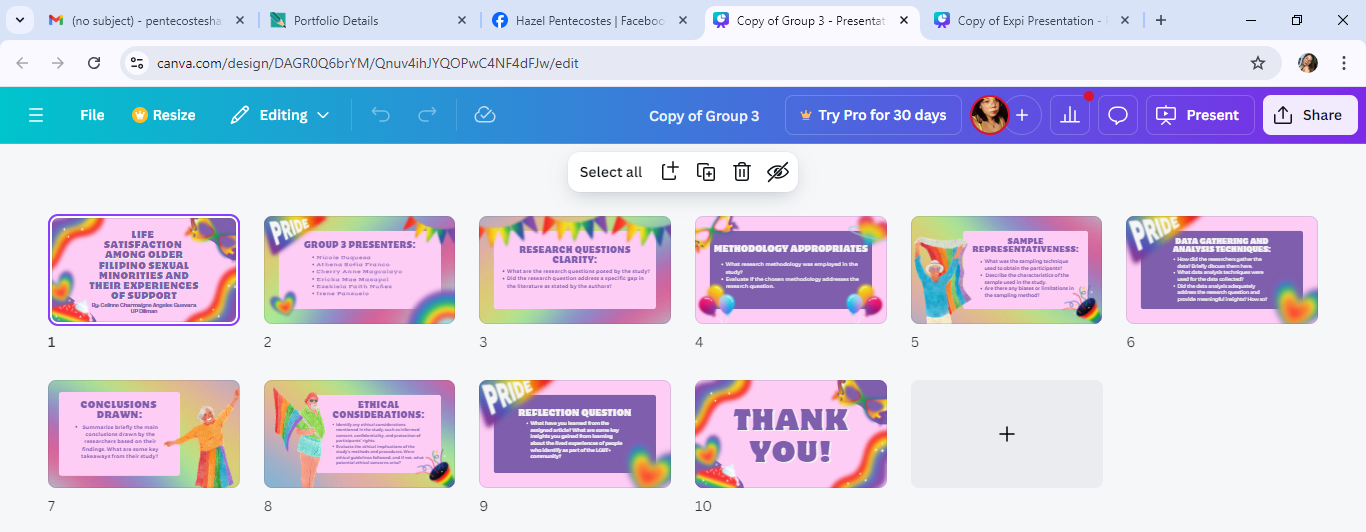Viewport: 1366px width, 532px height.
Task: Open the Chrome profile avatar
Action: tap(1308, 63)
